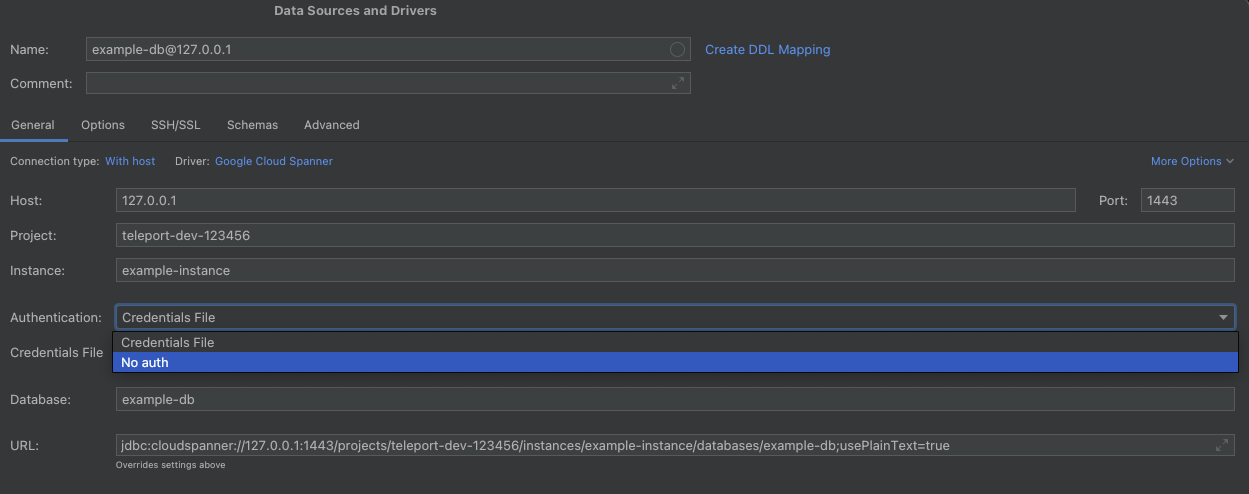Switch to the Options tab
The width and height of the screenshot is (1249, 494).
[x=103, y=125]
